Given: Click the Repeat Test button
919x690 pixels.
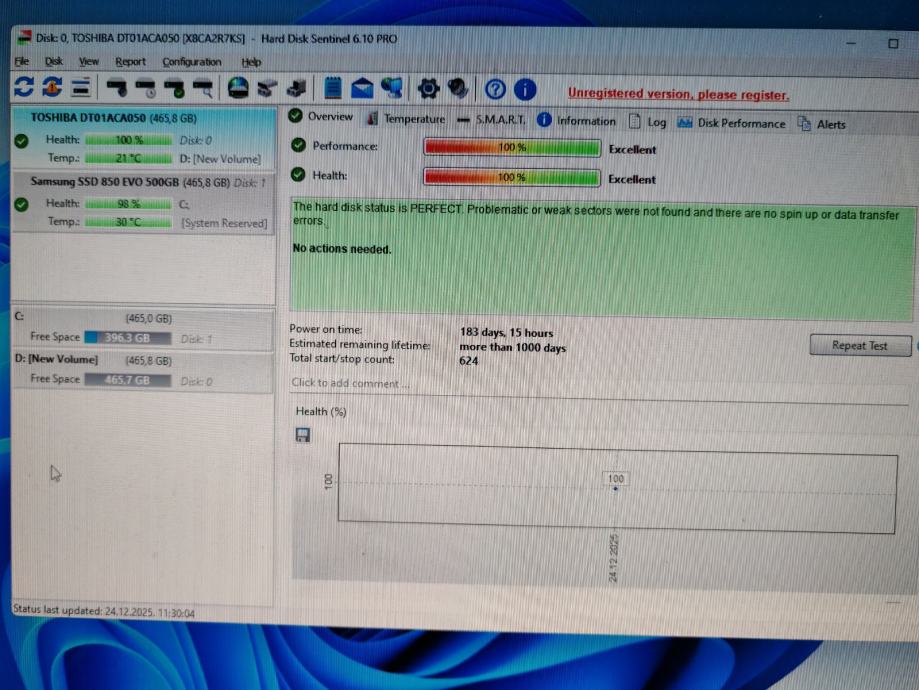Looking at the screenshot, I should click(860, 345).
